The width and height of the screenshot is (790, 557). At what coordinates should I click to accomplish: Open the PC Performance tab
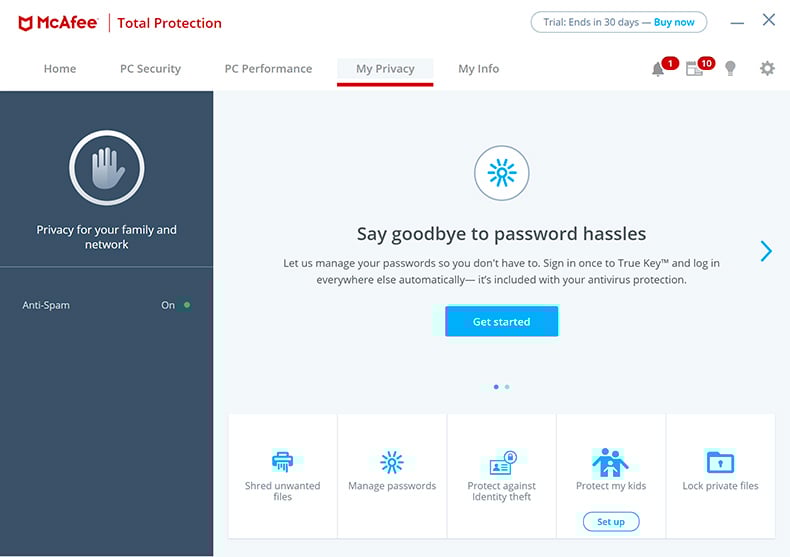(x=268, y=68)
